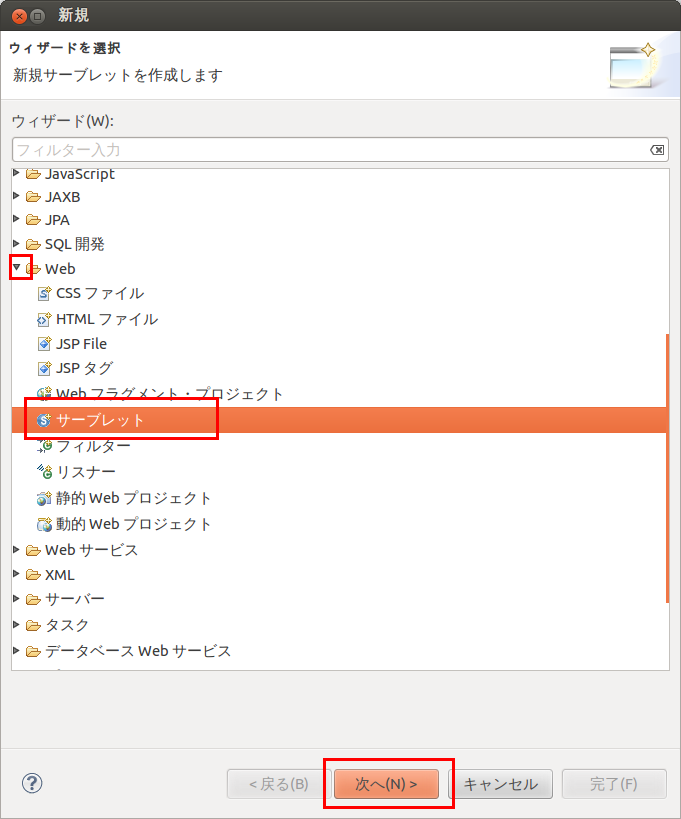Expand the XML folder node

pyautogui.click(x=16, y=575)
